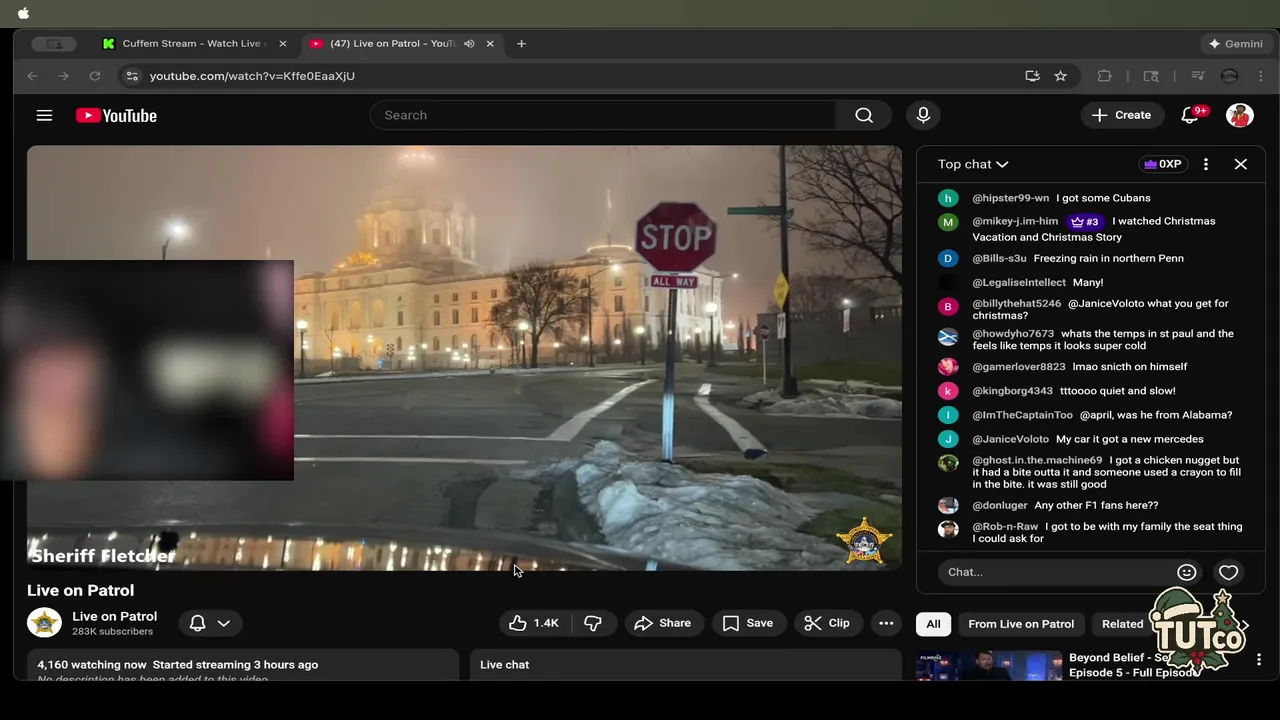Image resolution: width=1280 pixels, height=720 pixels.
Task: Open notifications bell in YouTube header
Action: click(1190, 115)
